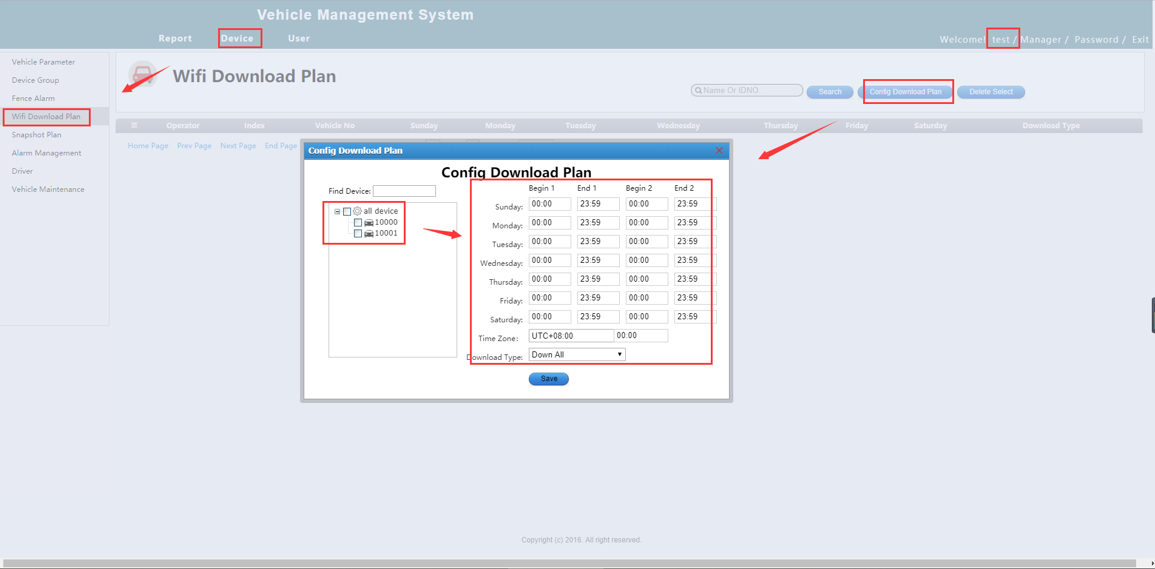Click the Operator column header
The width and height of the screenshot is (1155, 569).
point(183,126)
